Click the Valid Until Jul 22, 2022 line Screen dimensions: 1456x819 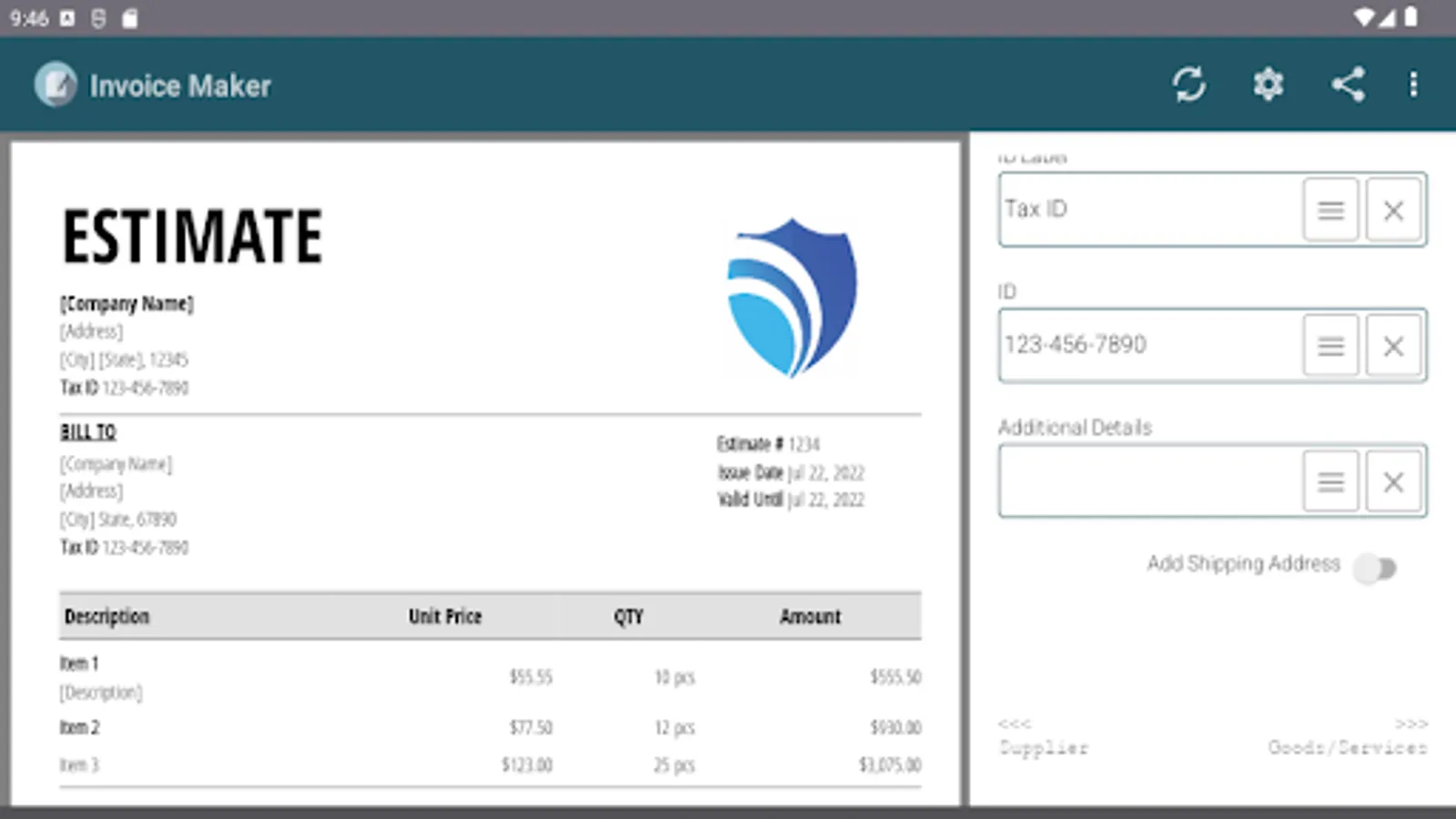coord(791,500)
